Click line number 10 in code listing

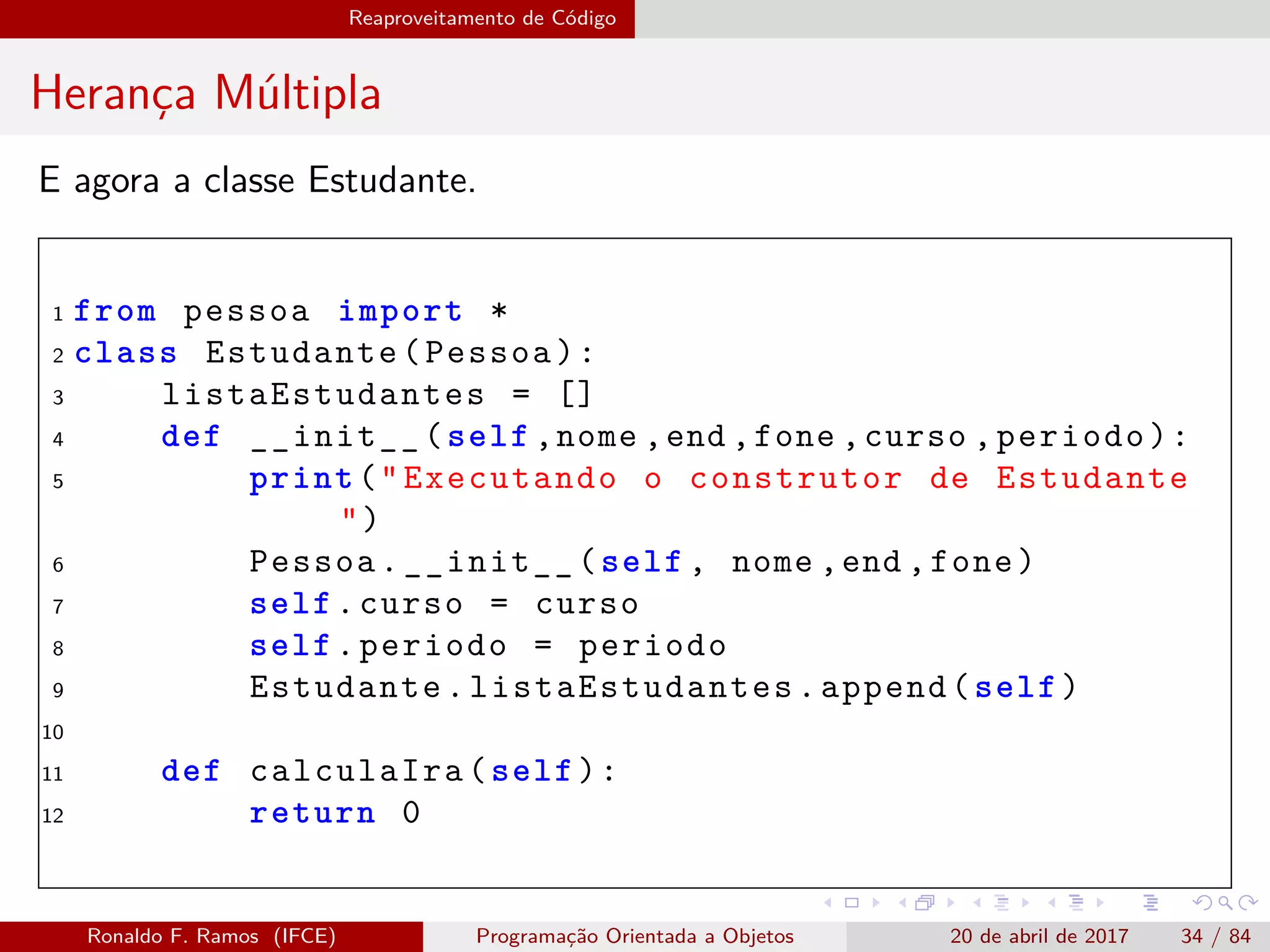(x=53, y=732)
